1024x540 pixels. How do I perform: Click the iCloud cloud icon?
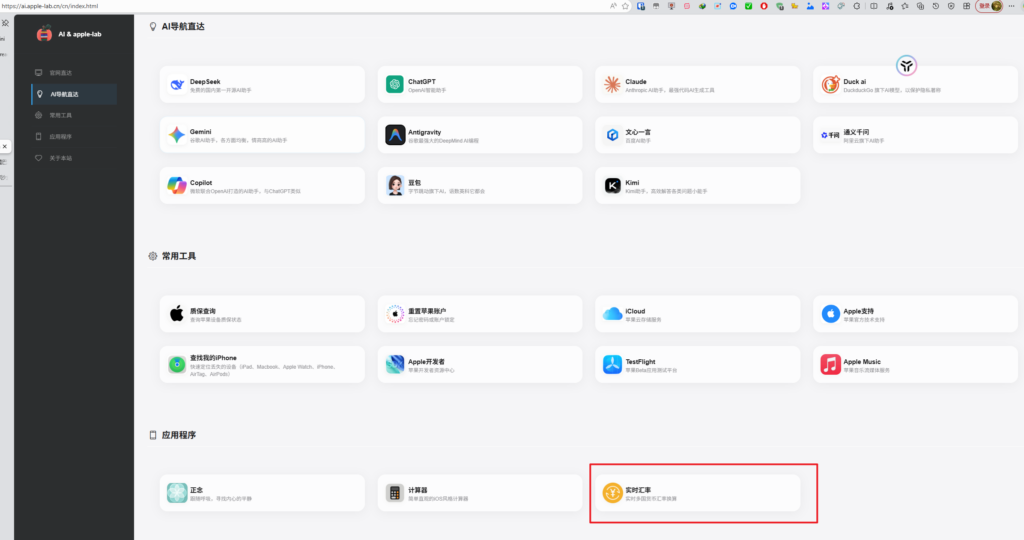coord(612,314)
